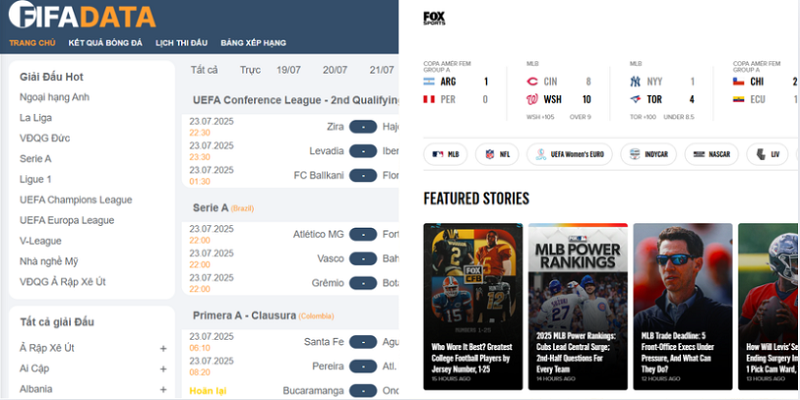Viewport: 800px width, 400px height.
Task: Select the LIV golf pill
Action: tap(767, 154)
